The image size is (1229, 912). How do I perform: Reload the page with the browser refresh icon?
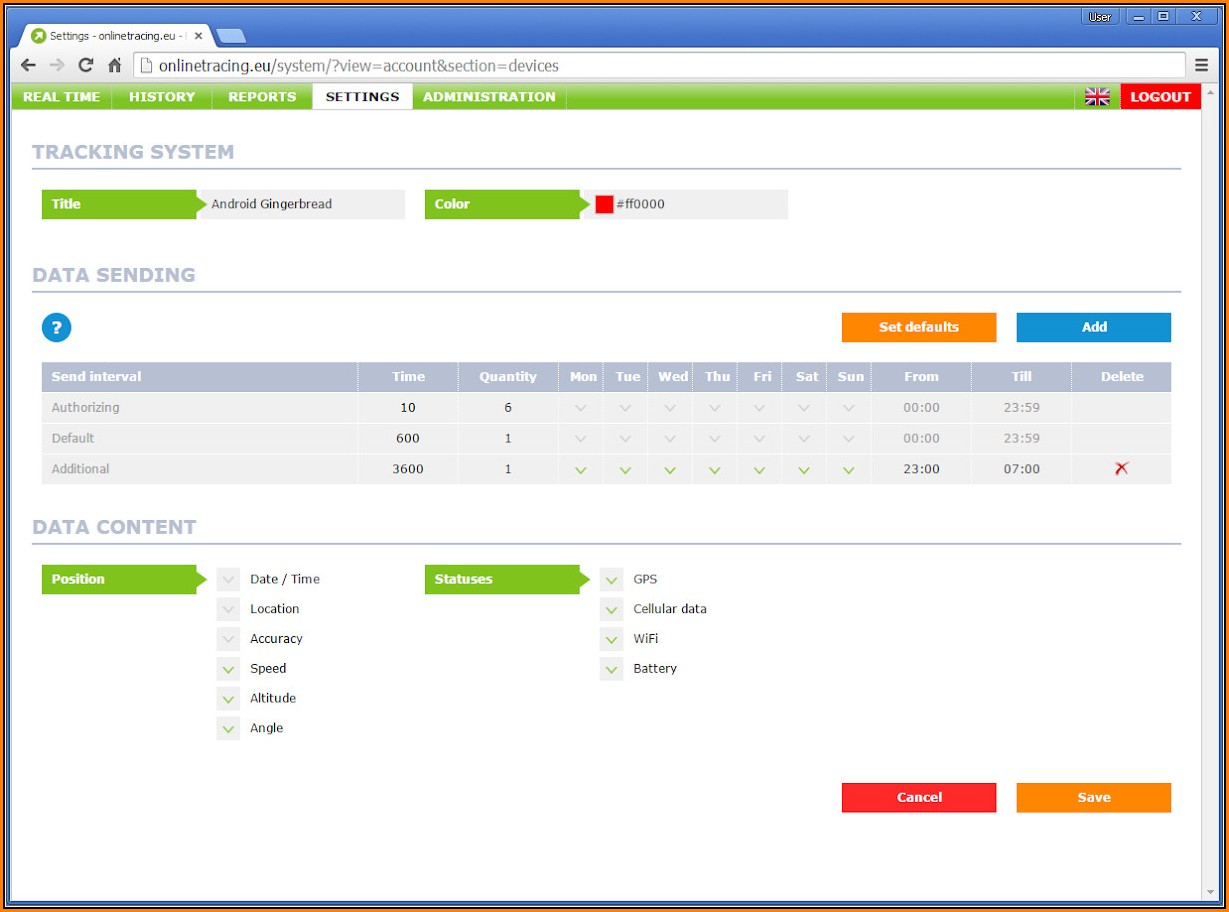[x=86, y=66]
